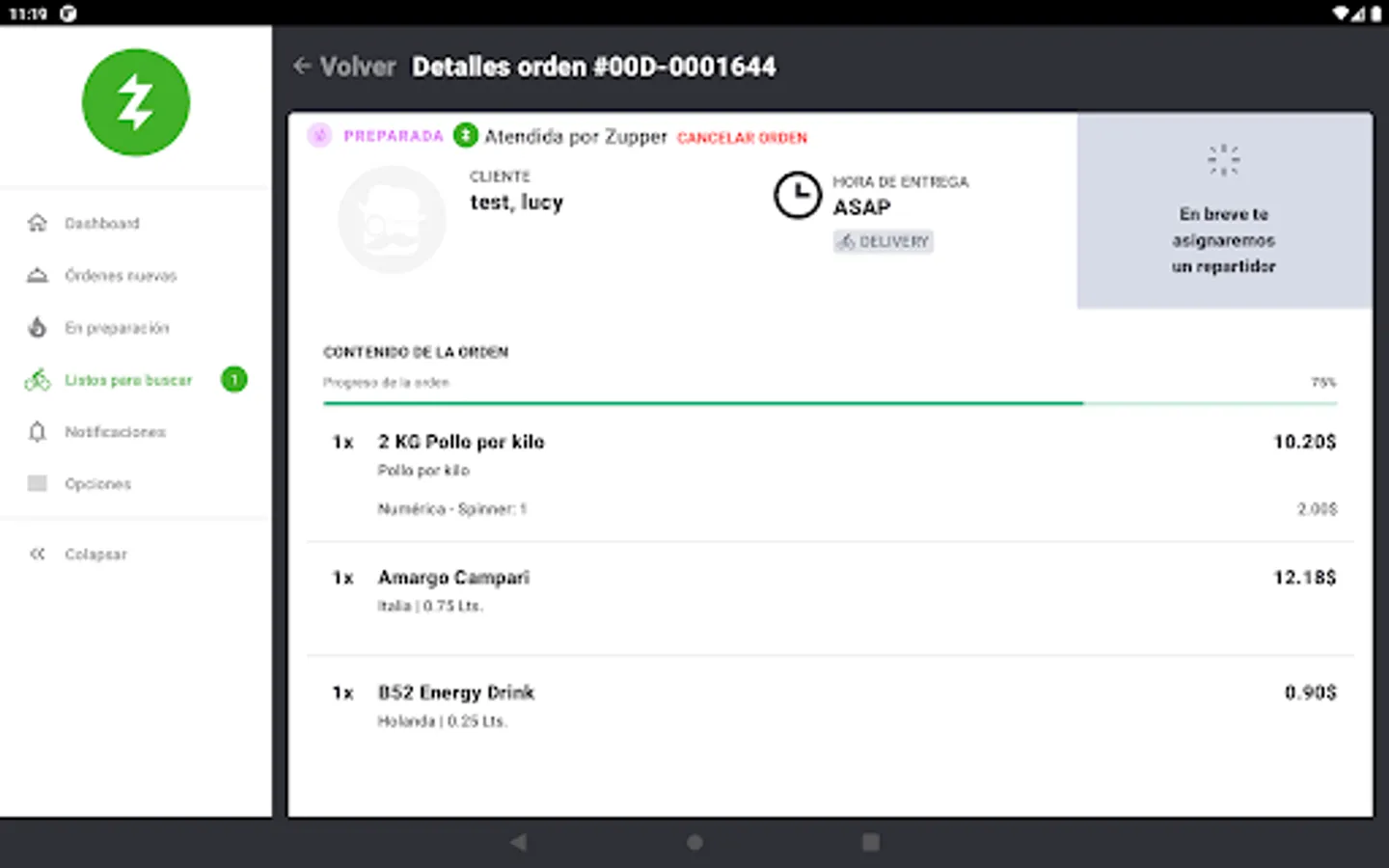The width and height of the screenshot is (1389, 868).
Task: Click the Delivery tag under ASAP
Action: 883,241
